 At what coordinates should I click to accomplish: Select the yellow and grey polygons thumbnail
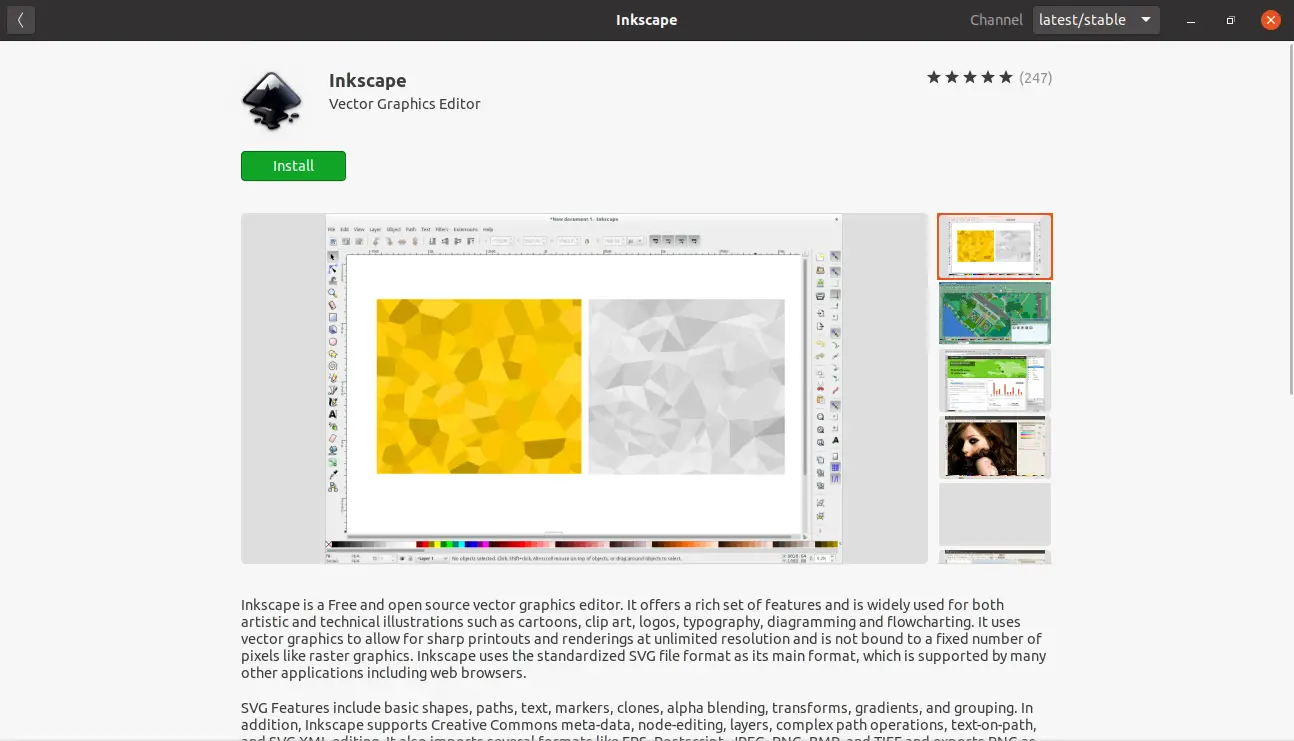coord(995,246)
